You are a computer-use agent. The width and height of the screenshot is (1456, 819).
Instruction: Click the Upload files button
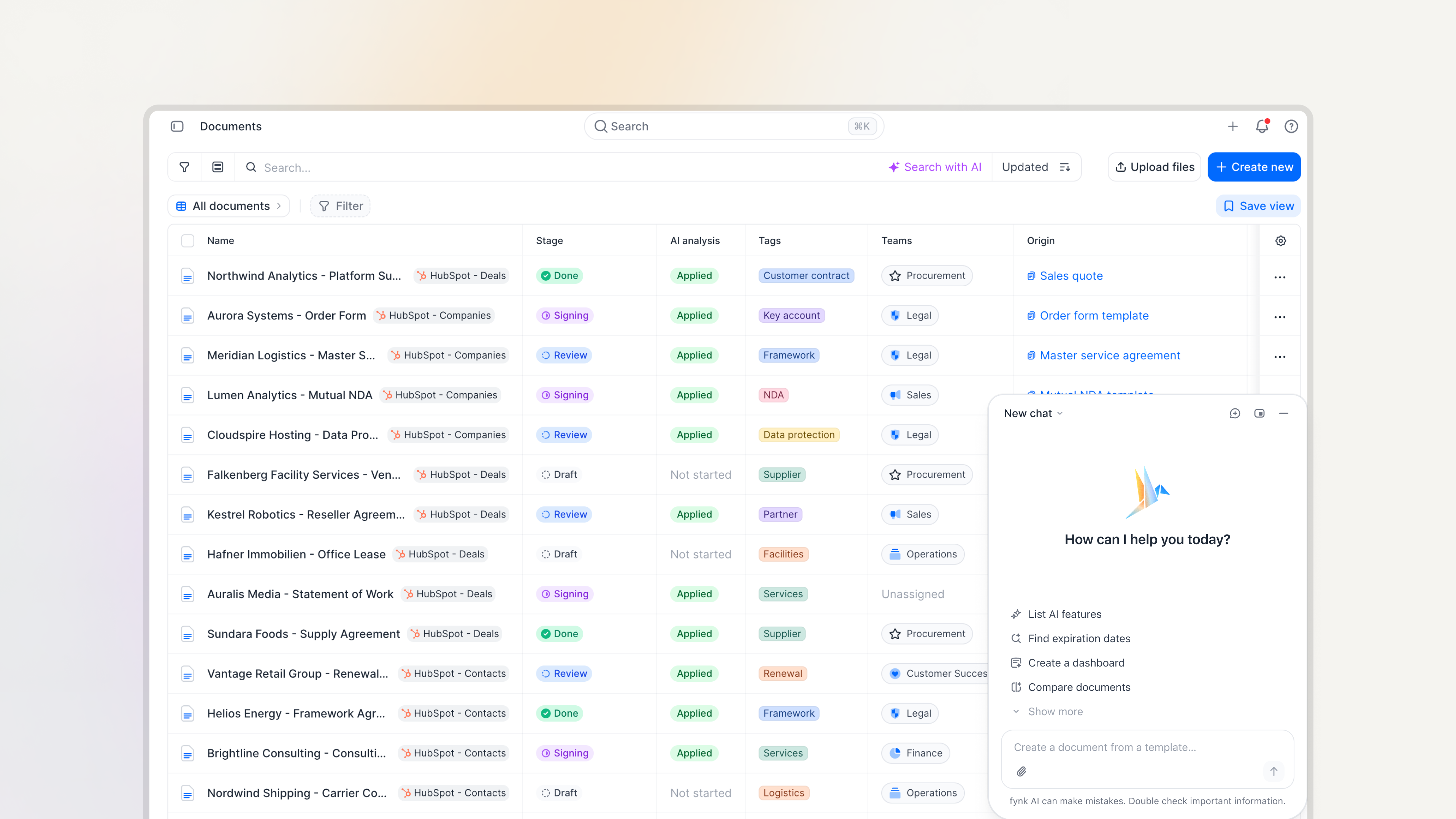pos(1154,167)
